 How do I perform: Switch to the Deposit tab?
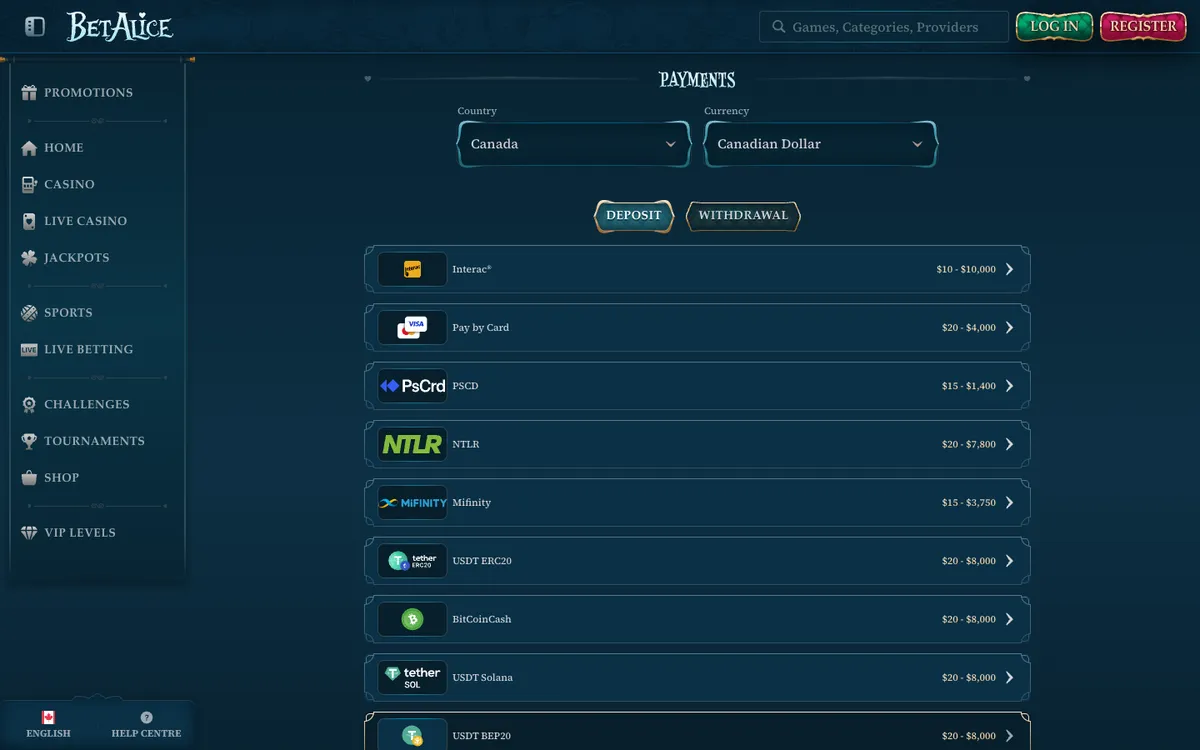pos(634,216)
